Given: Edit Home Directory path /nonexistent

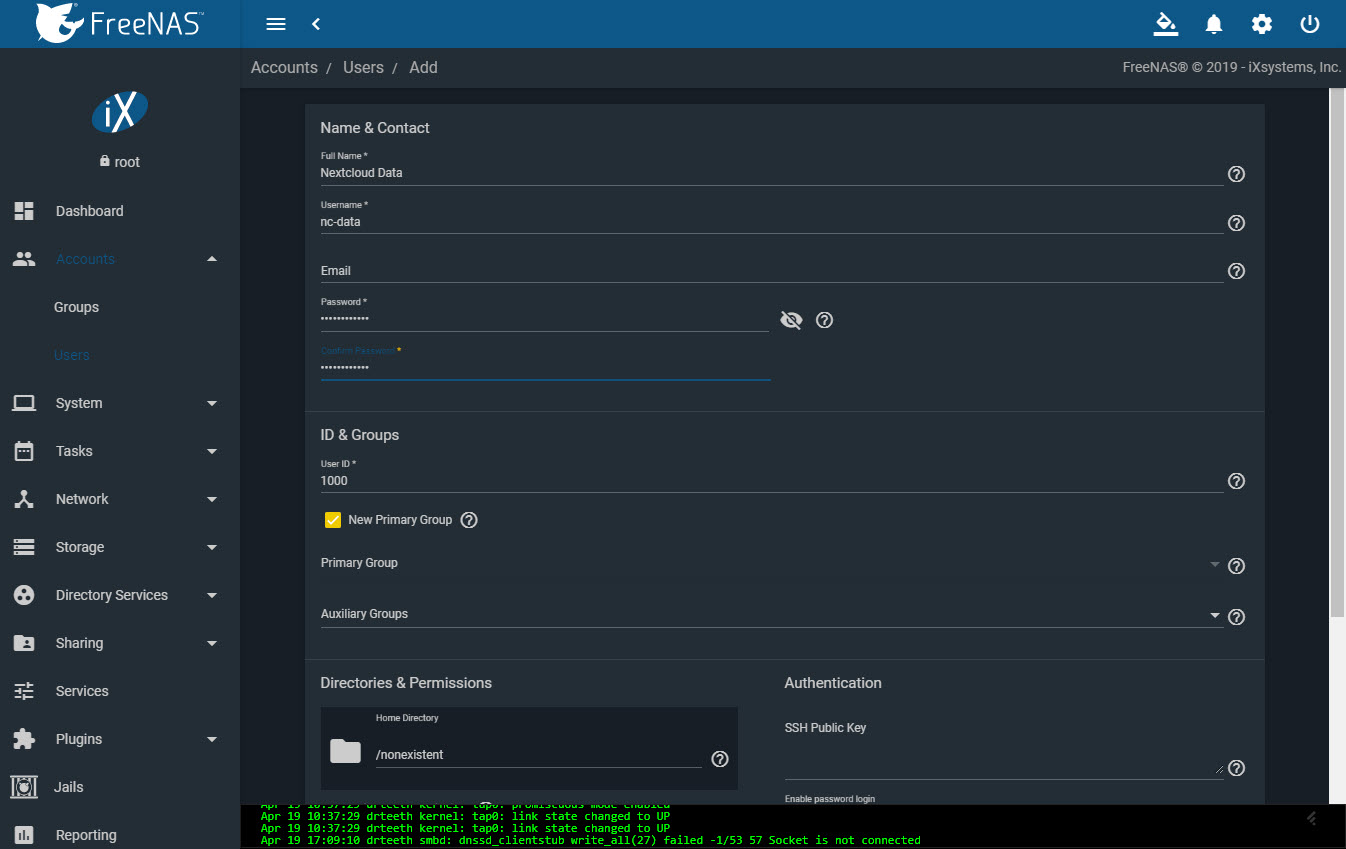Looking at the screenshot, I should (x=538, y=755).
